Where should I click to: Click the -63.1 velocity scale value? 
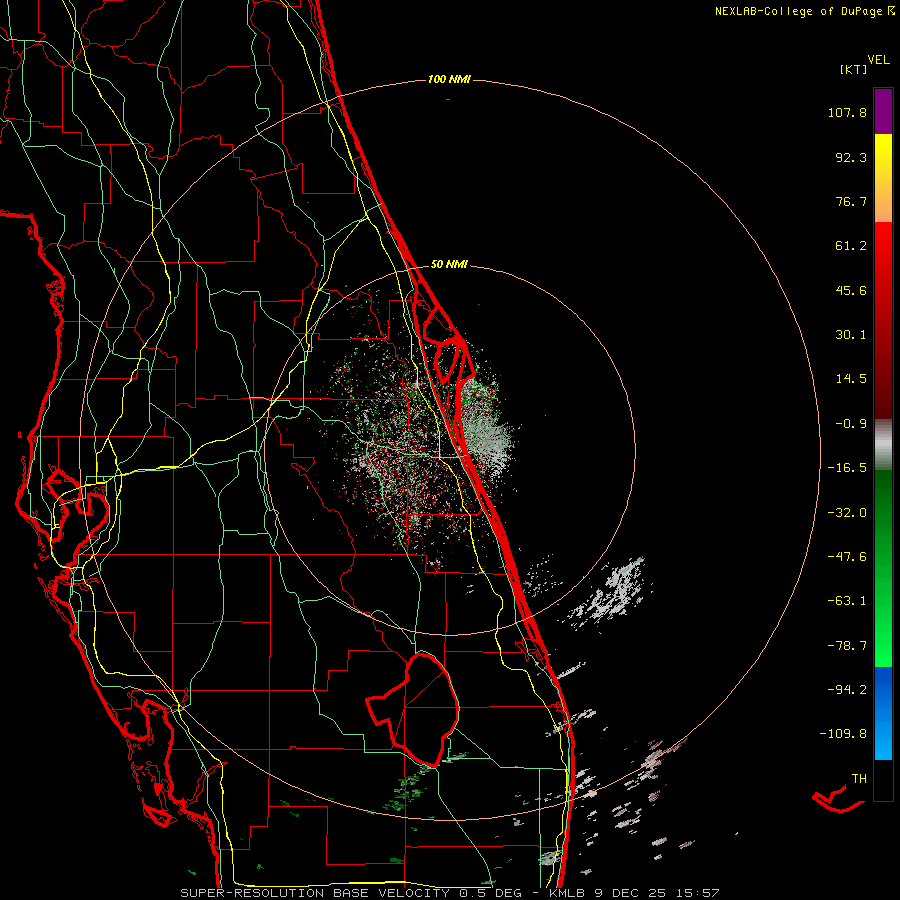847,601
